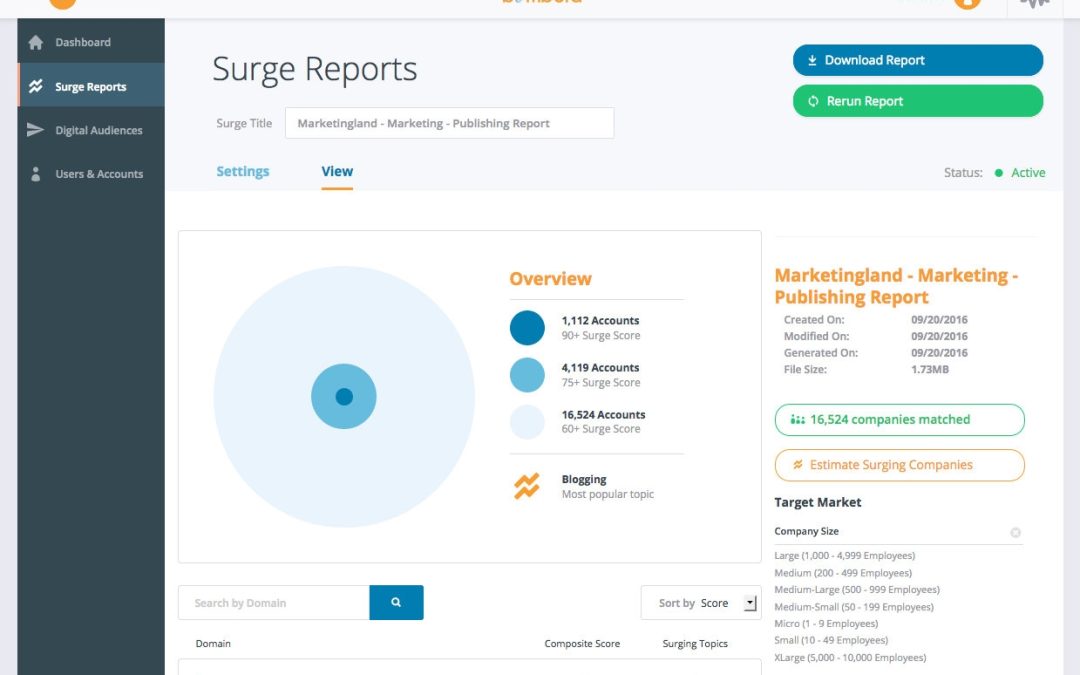
Task: Click the 'Blogging' most popular topic text
Action: point(583,479)
